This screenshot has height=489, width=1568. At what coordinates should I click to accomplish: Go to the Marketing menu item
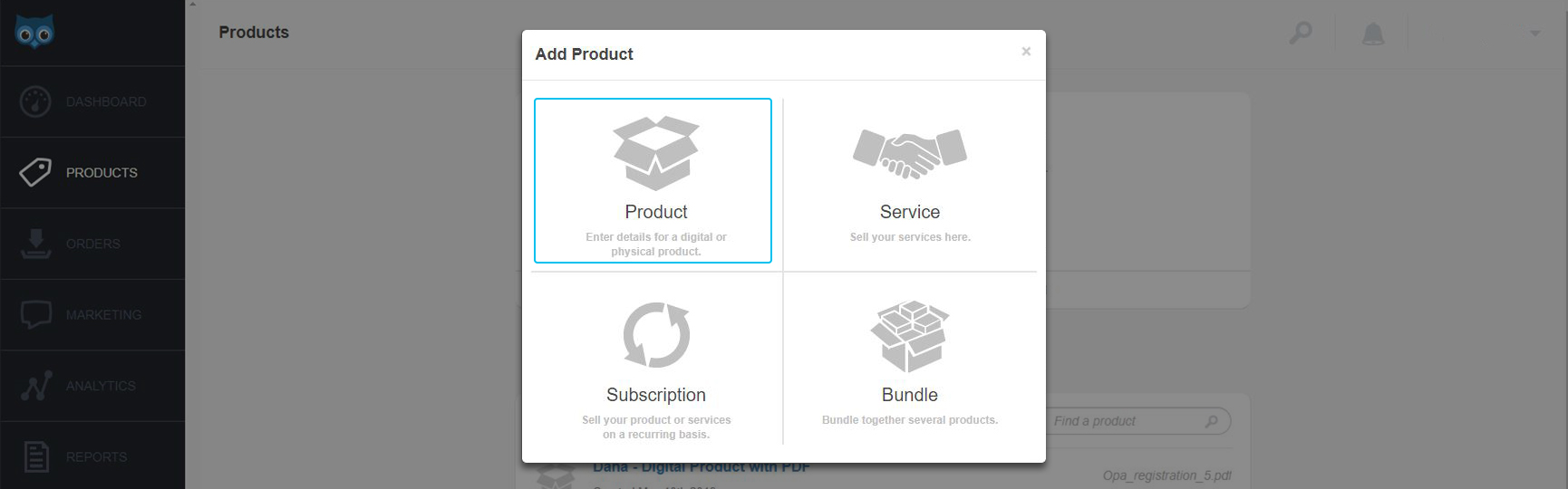(103, 315)
